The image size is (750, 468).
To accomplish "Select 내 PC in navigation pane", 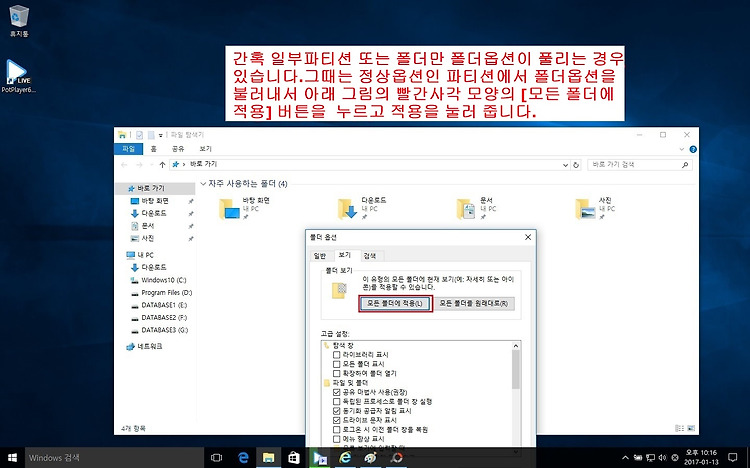I will tap(141, 255).
